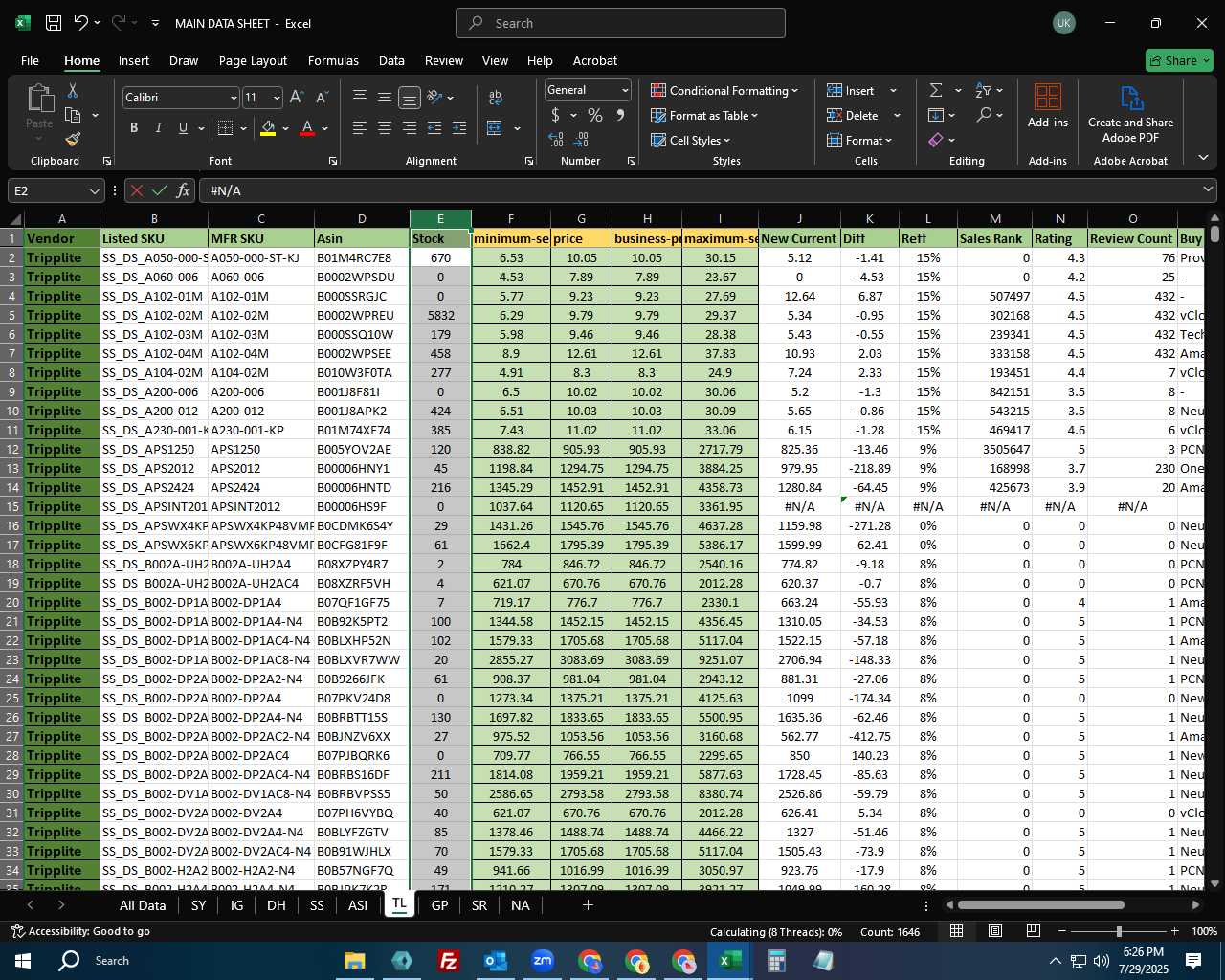Click Accessibility: Good to go status
Viewport: 1225px width, 980px height.
click(80, 931)
